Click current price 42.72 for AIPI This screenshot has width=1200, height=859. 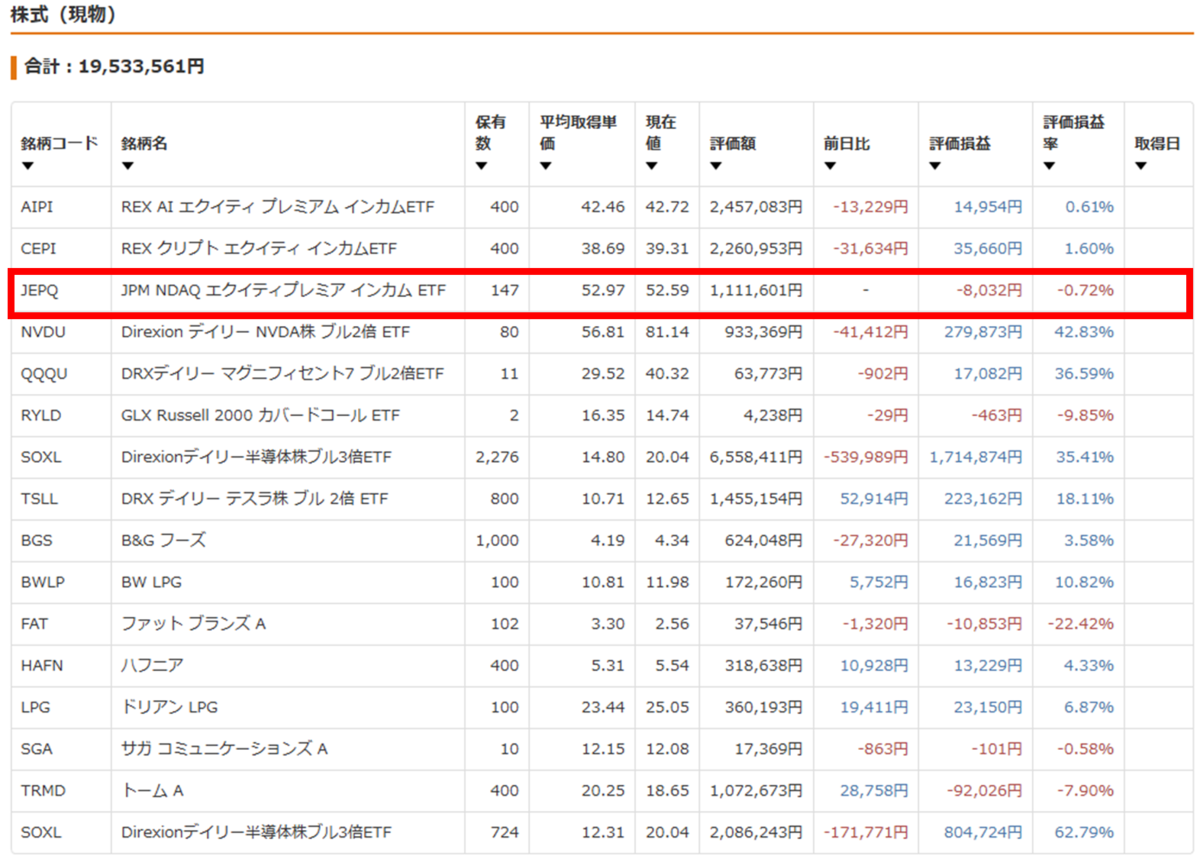(x=668, y=207)
